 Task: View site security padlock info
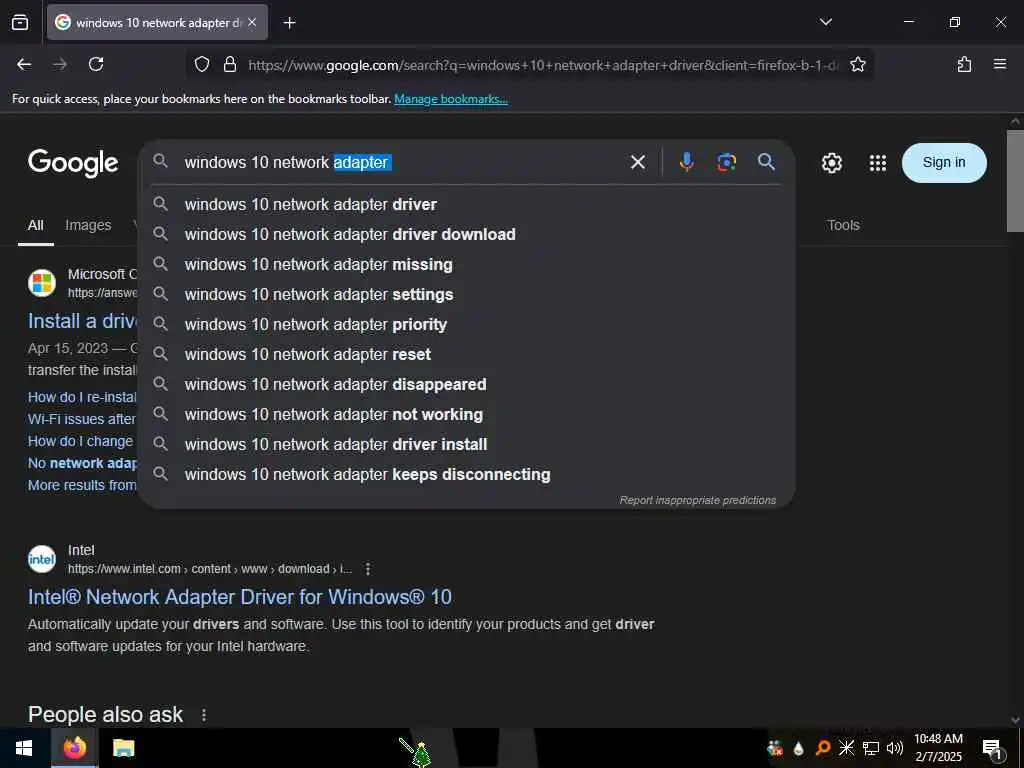coord(229,64)
